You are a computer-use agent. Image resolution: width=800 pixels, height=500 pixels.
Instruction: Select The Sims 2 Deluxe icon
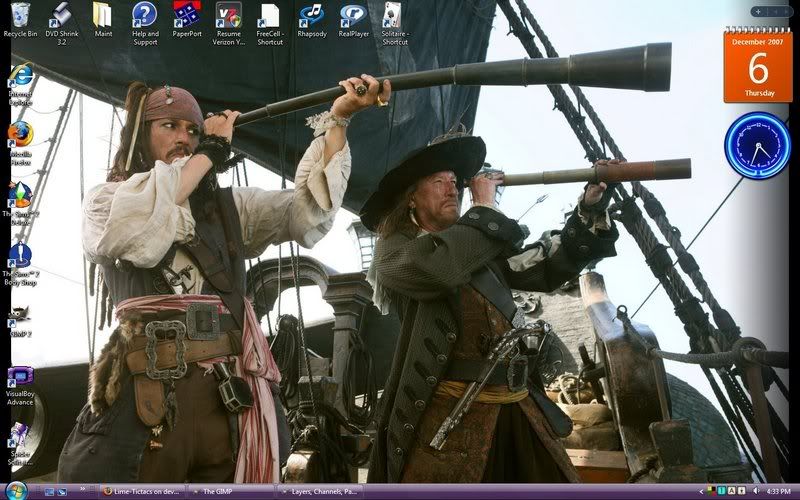pos(20,204)
